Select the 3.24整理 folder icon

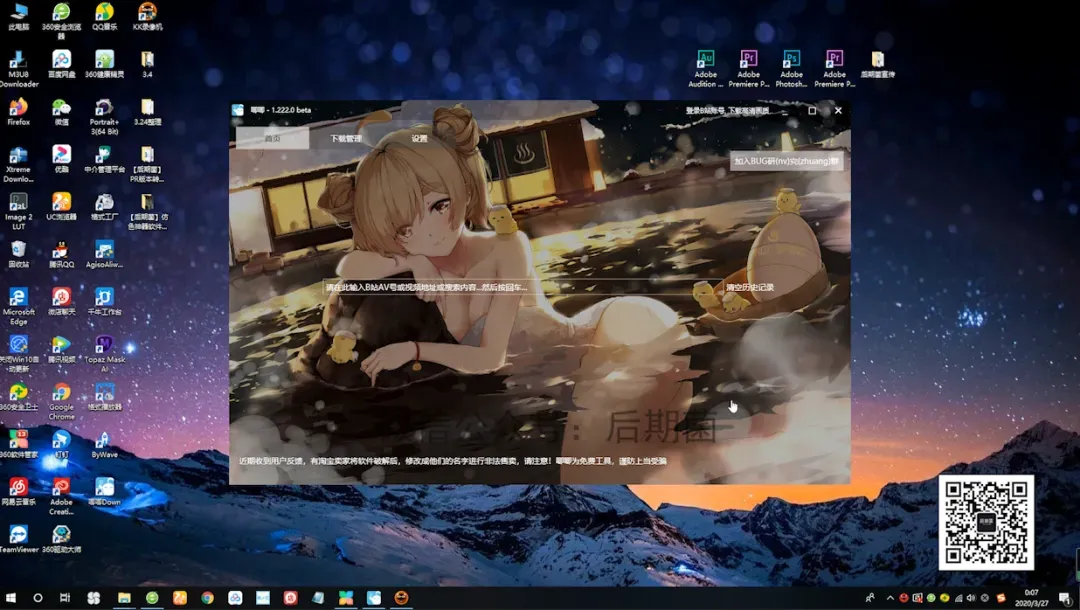(147, 112)
